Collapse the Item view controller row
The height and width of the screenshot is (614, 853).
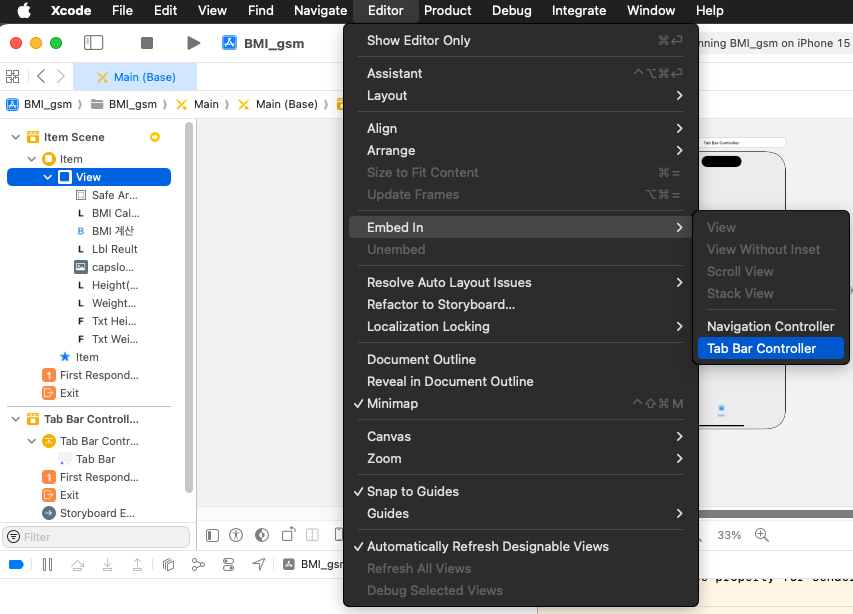32,159
